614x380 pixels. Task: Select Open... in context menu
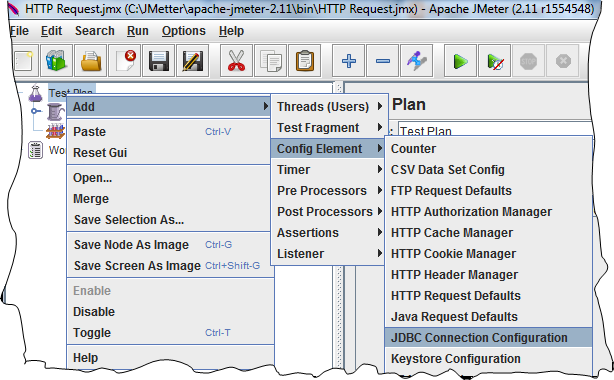pos(169,177)
